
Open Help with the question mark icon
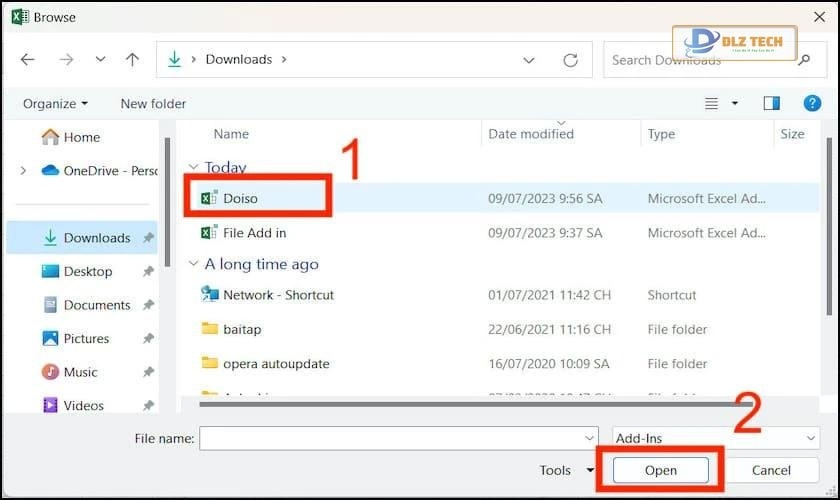pyautogui.click(x=812, y=103)
